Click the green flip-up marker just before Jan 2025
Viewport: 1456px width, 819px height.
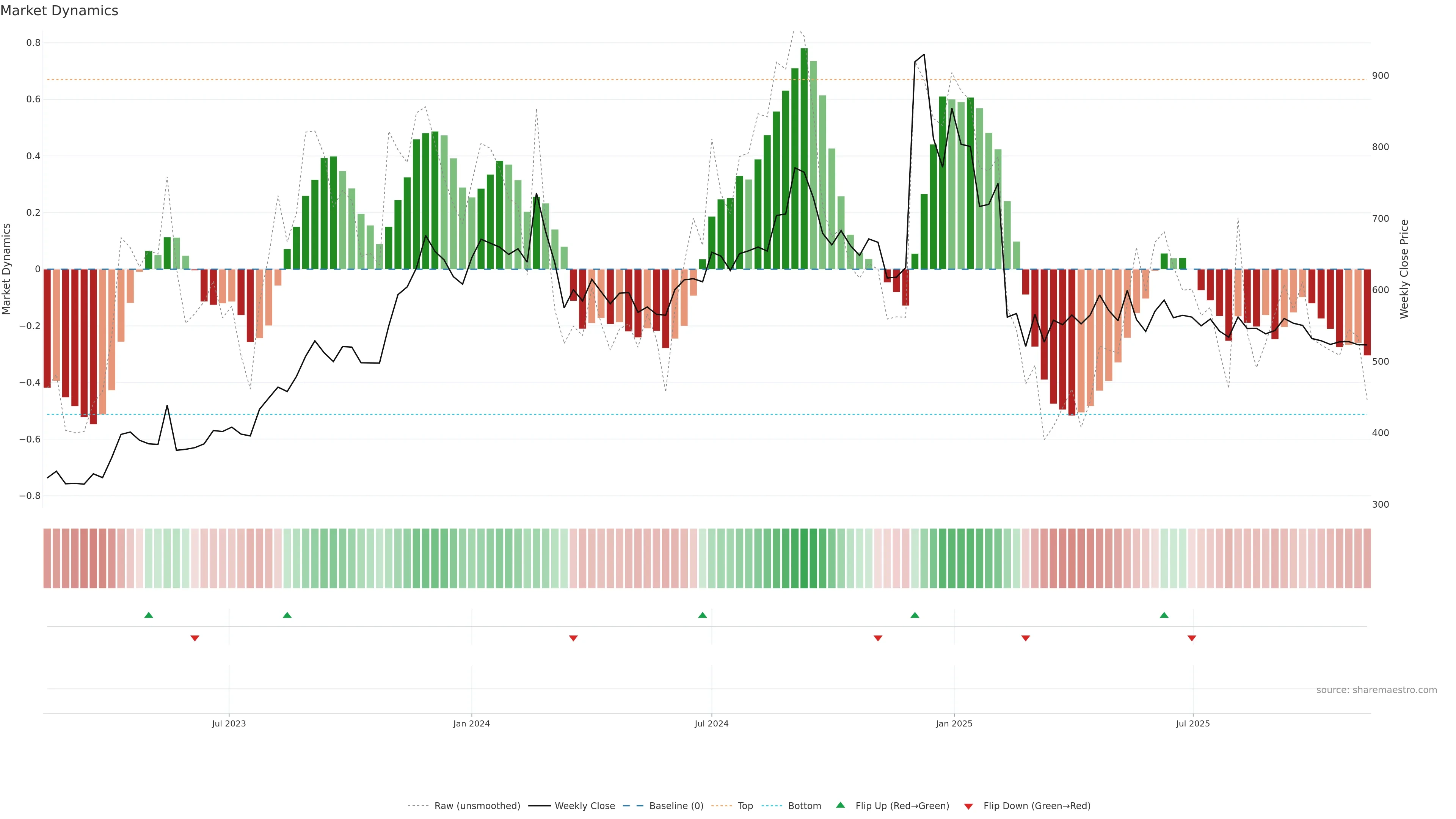[915, 615]
